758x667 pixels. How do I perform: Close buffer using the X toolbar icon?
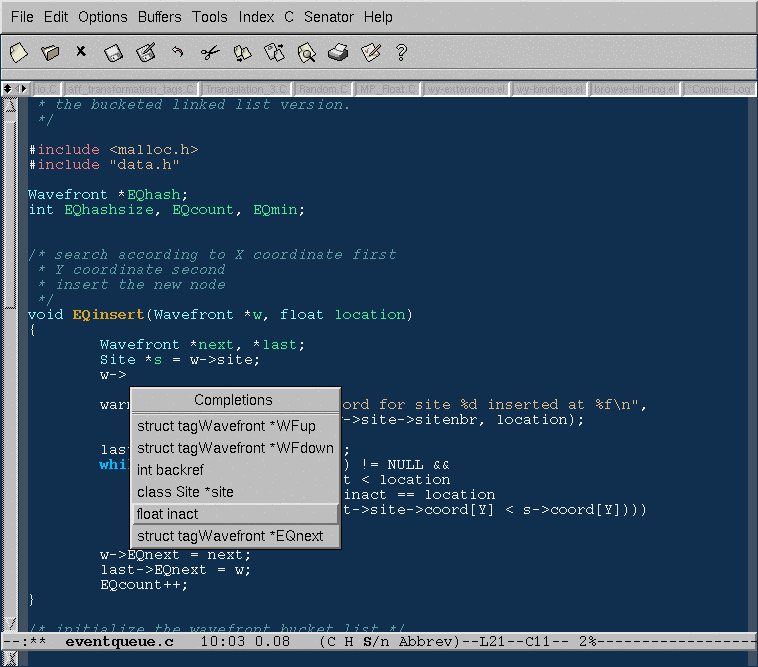click(x=81, y=52)
